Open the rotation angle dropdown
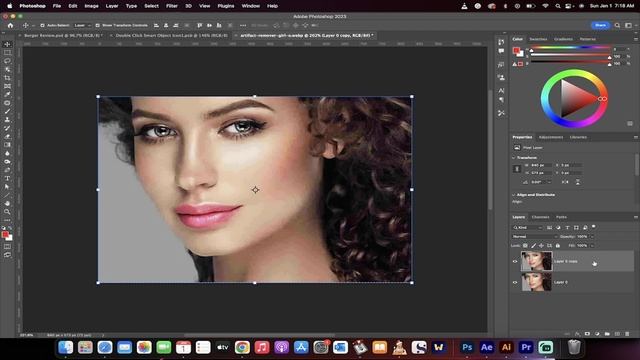 click(x=549, y=182)
